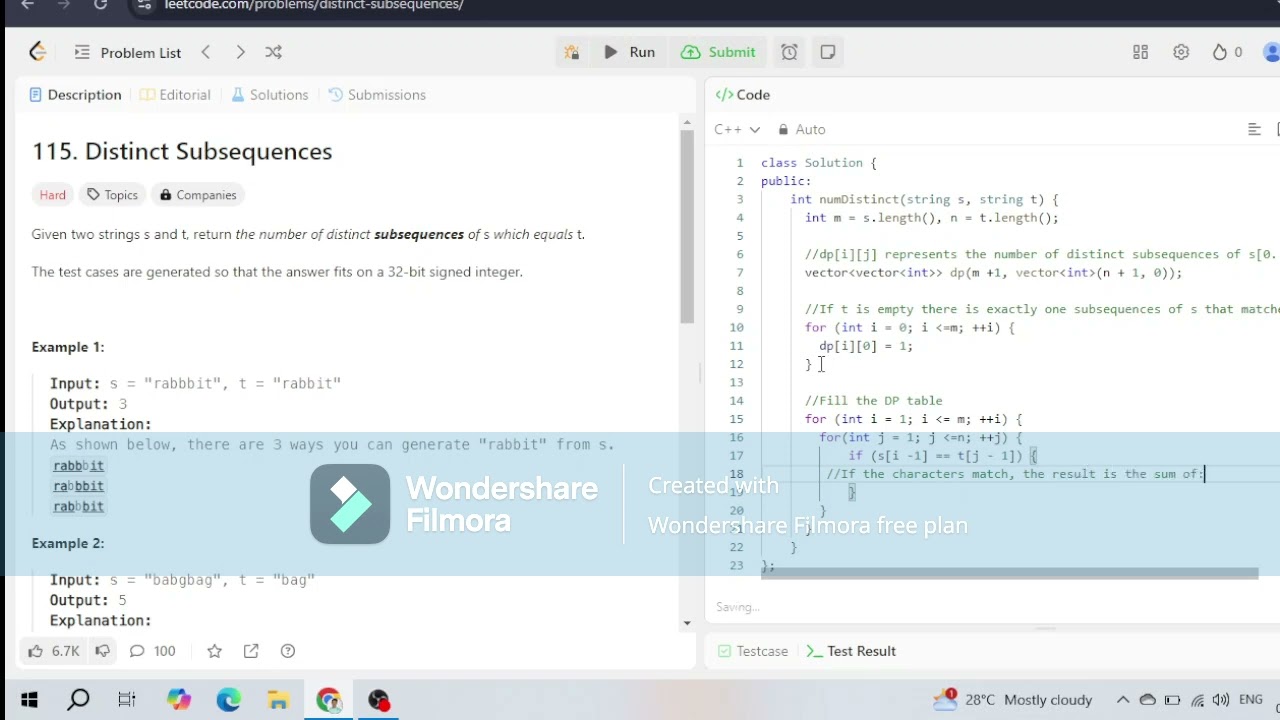The image size is (1280, 720).
Task: Click the Hard difficulty tag
Action: pos(53,195)
